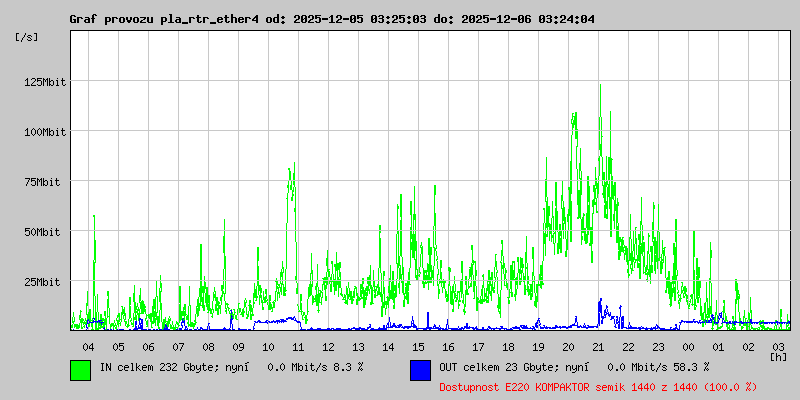Click the 100Mbit y-axis label
The image size is (800, 400).
45,132
